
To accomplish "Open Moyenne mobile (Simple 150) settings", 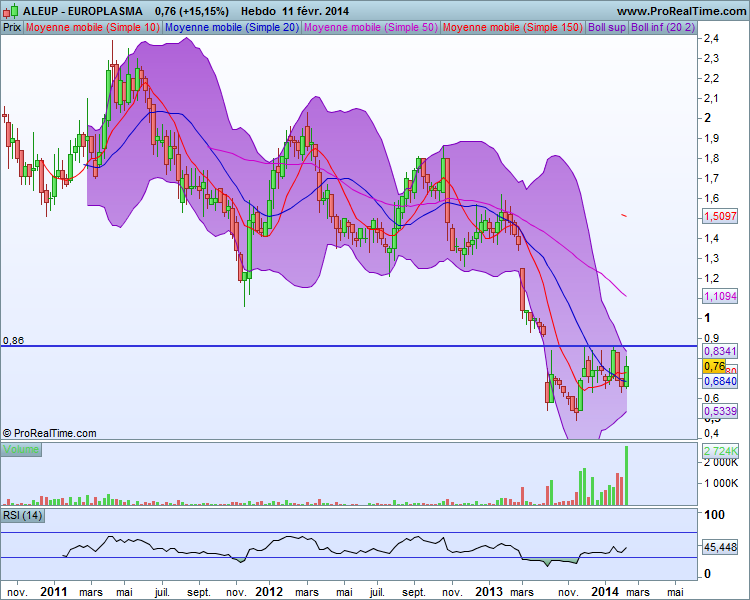I will point(513,27).
